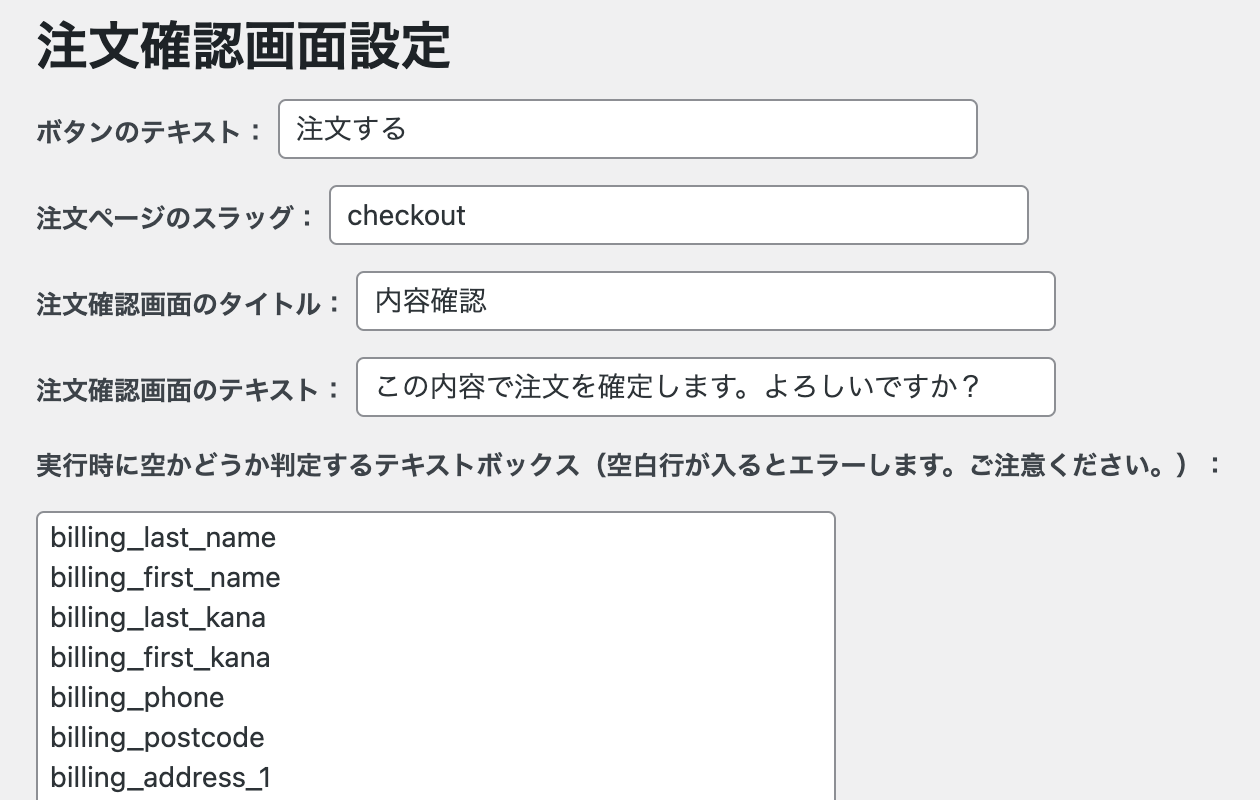Click the word checkout inside the slug field

pos(405,215)
